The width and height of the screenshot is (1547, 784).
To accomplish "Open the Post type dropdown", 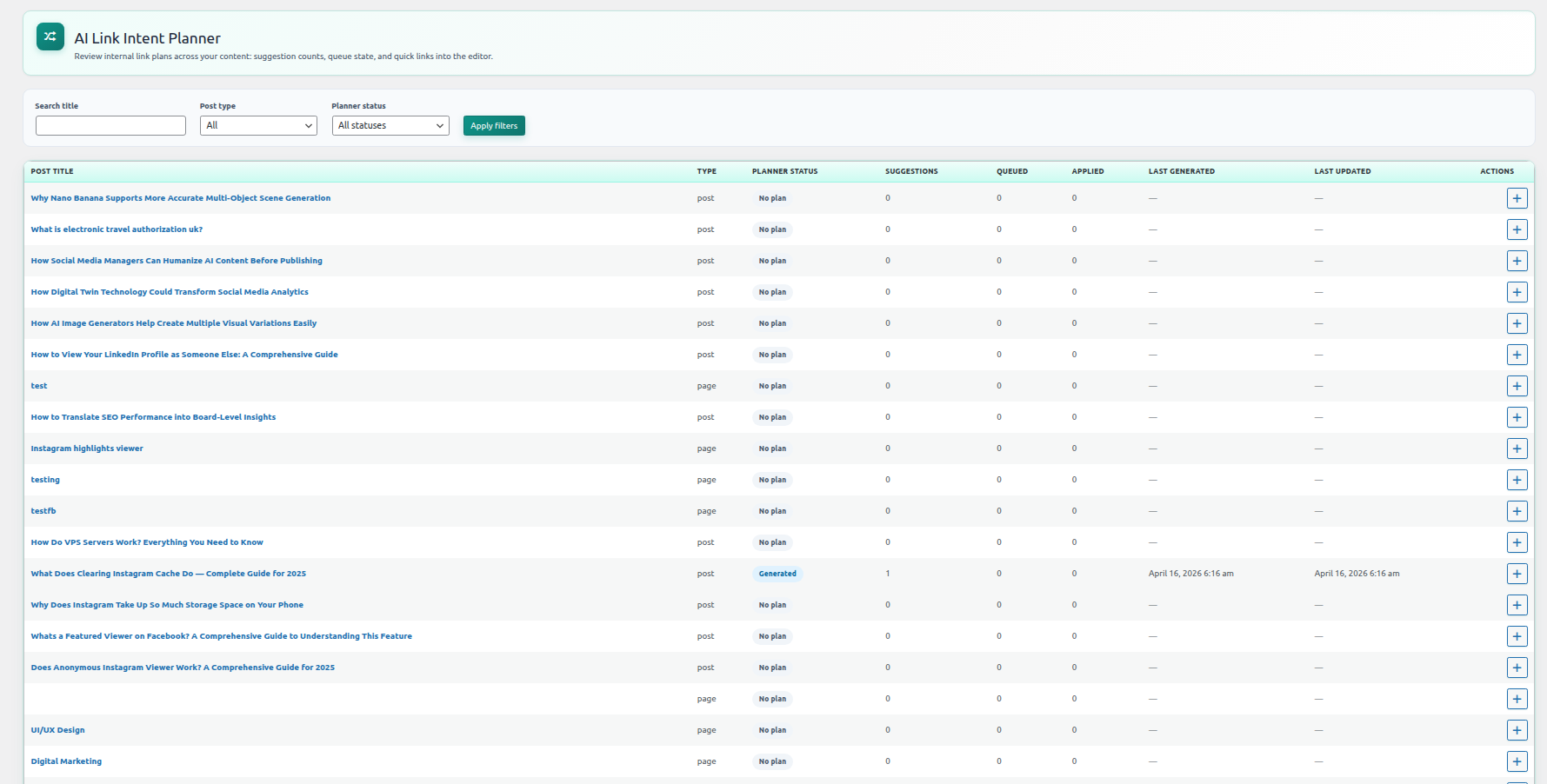I will [258, 125].
